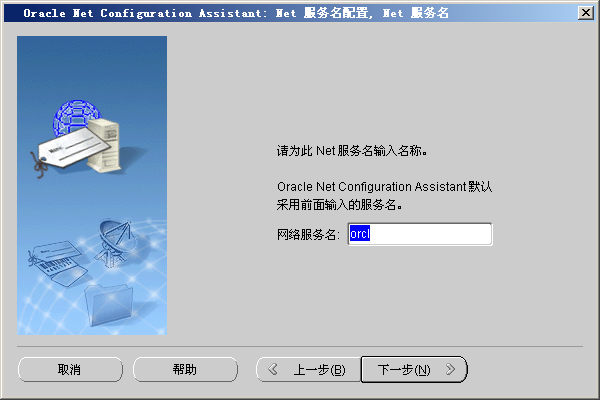Click the text 采用前面输入的服务名
The width and height of the screenshot is (600, 400).
[339, 205]
